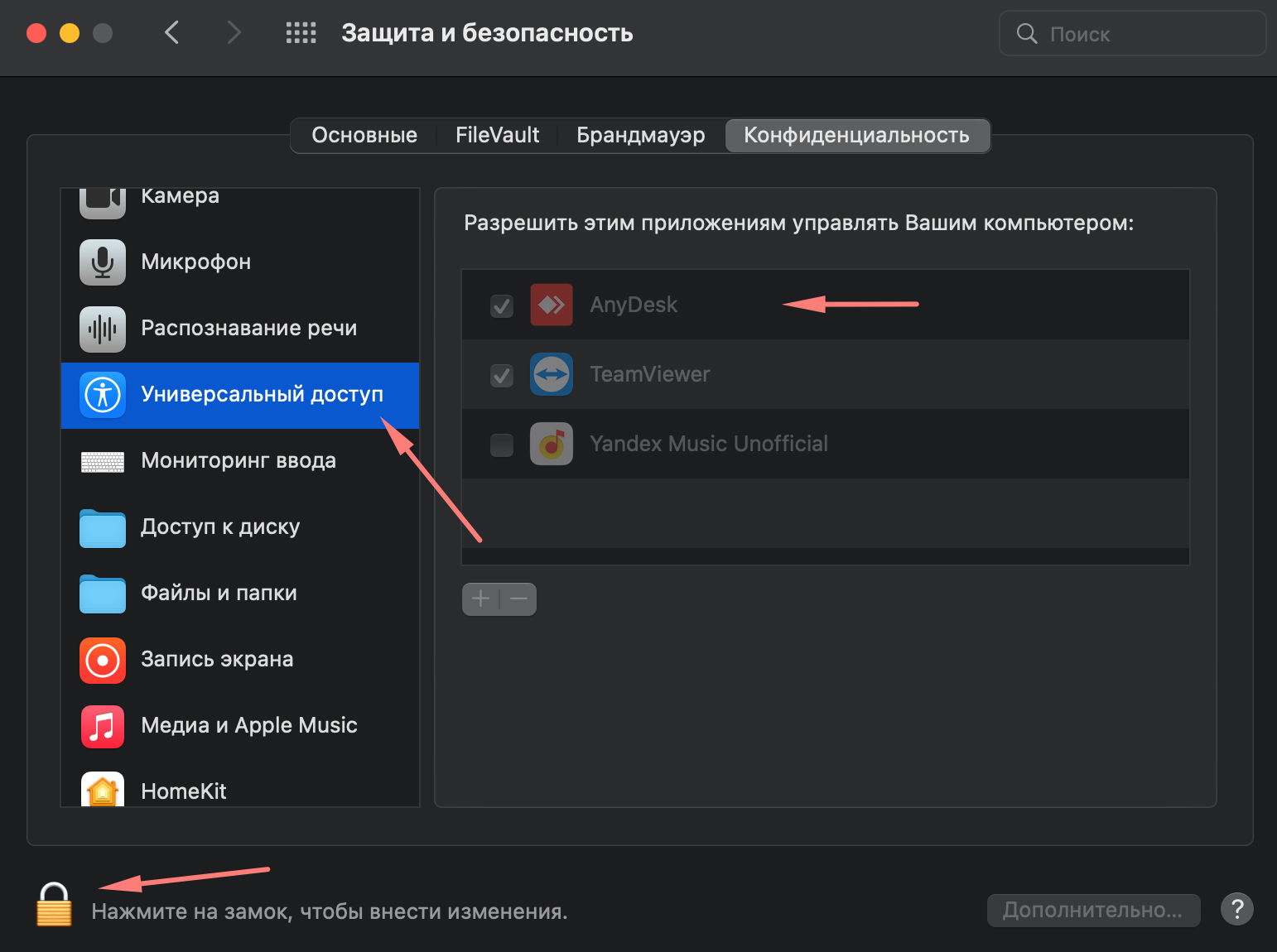This screenshot has height=952, width=1277.
Task: Click the lock icon to make changes
Action: pyautogui.click(x=54, y=904)
